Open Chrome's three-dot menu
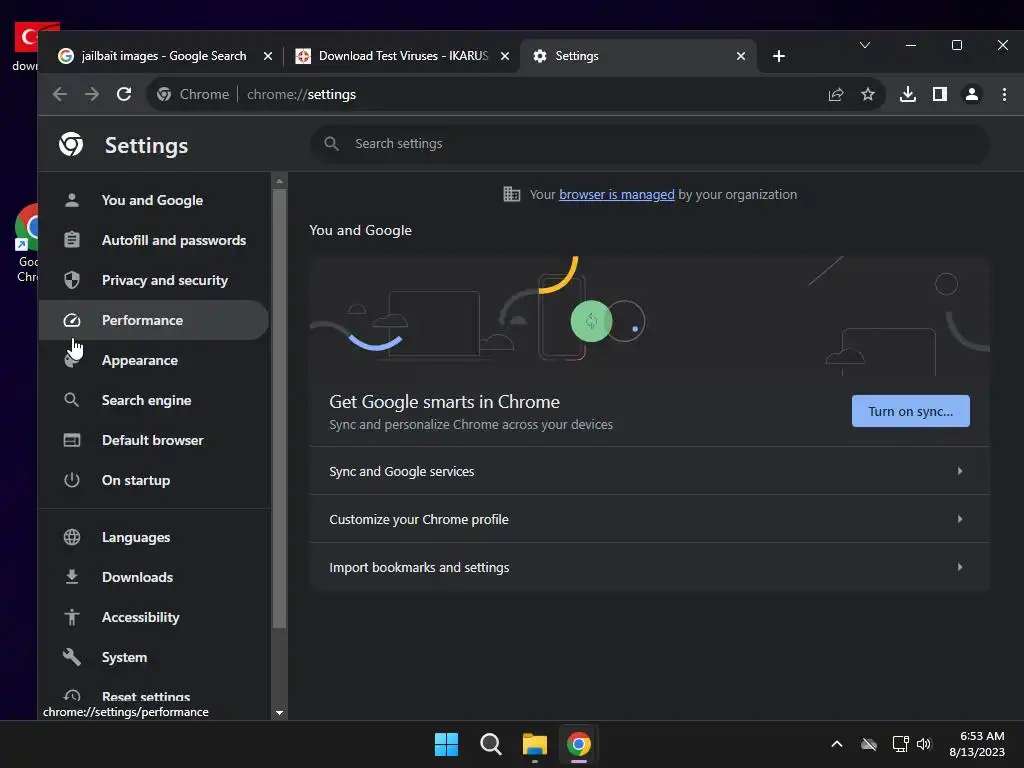The width and height of the screenshot is (1024, 768). pos(1004,94)
